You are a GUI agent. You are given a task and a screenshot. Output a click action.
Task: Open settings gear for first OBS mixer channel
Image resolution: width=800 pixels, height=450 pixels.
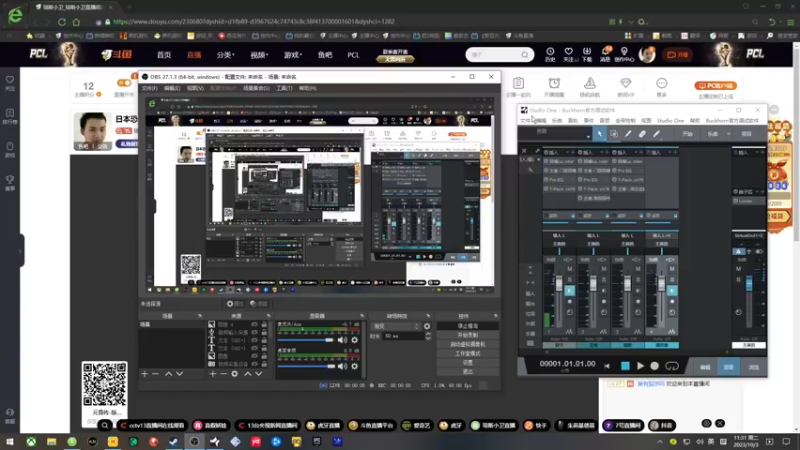pos(355,340)
